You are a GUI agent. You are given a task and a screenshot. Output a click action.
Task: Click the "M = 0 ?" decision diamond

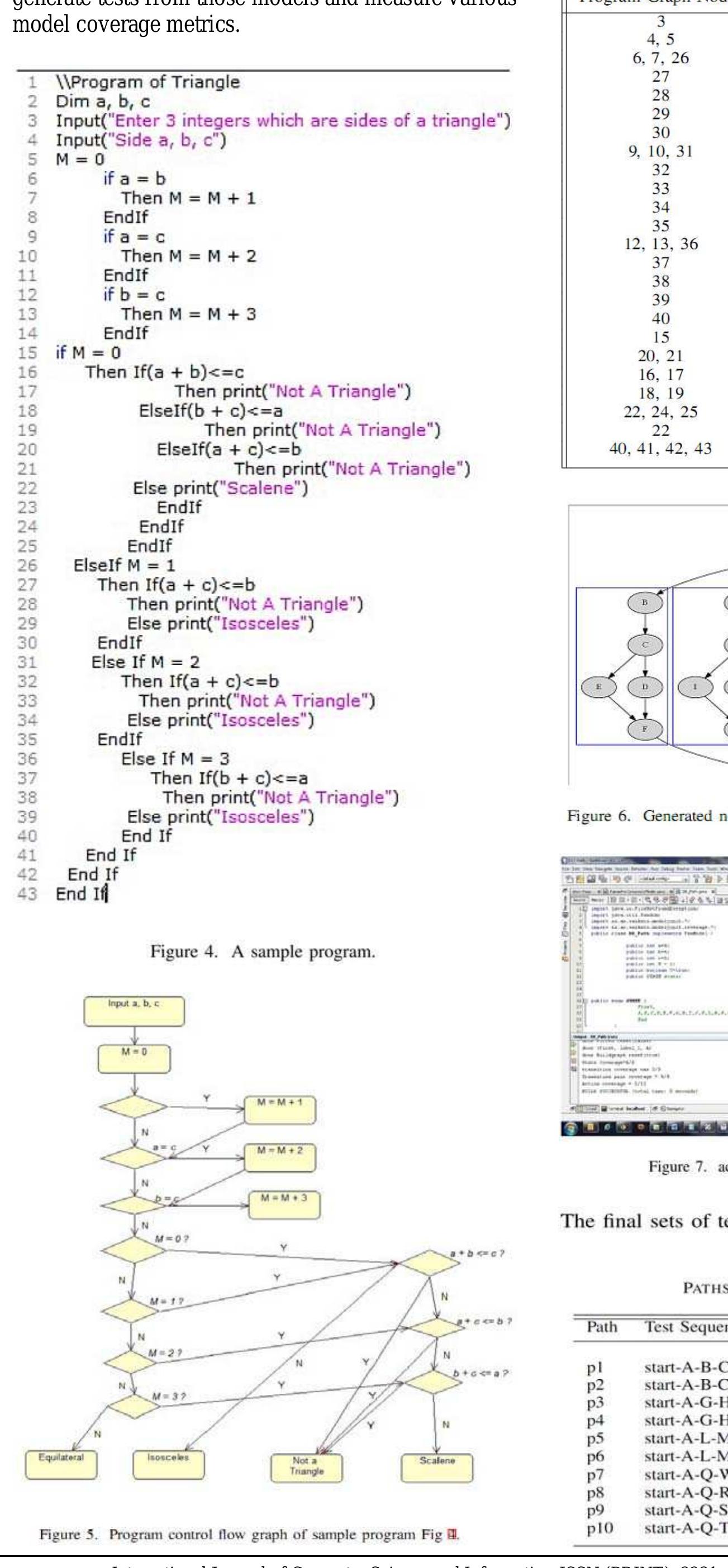(x=134, y=1250)
